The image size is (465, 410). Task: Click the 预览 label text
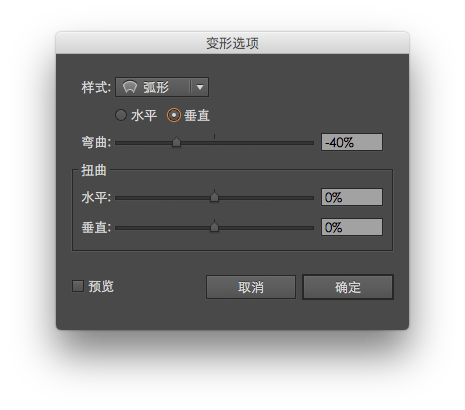pos(101,286)
